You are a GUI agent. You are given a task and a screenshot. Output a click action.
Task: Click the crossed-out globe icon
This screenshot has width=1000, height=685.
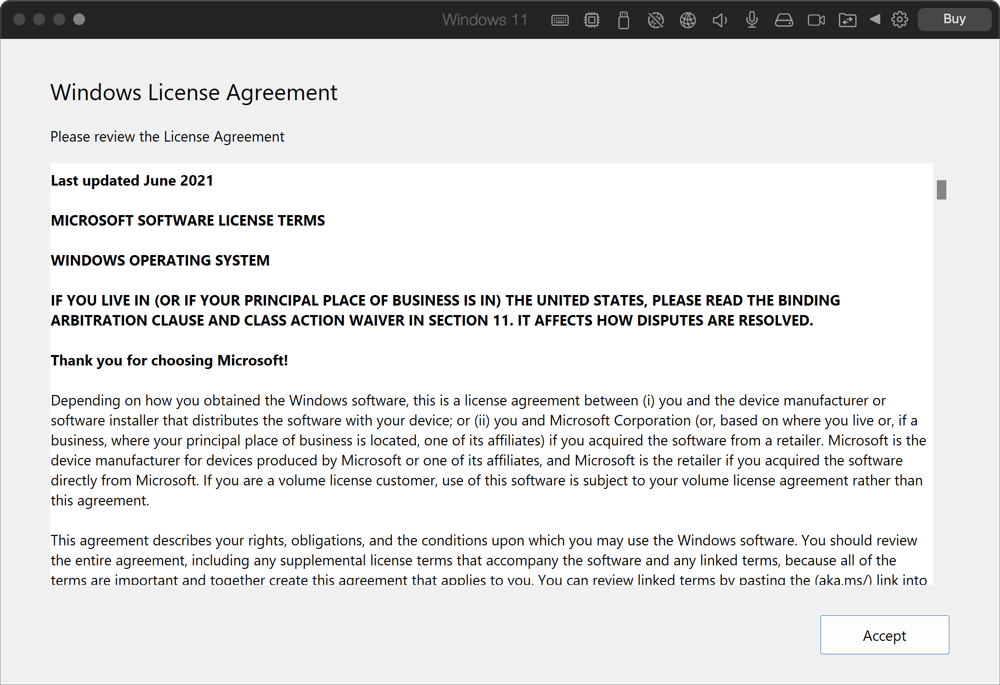(x=656, y=20)
